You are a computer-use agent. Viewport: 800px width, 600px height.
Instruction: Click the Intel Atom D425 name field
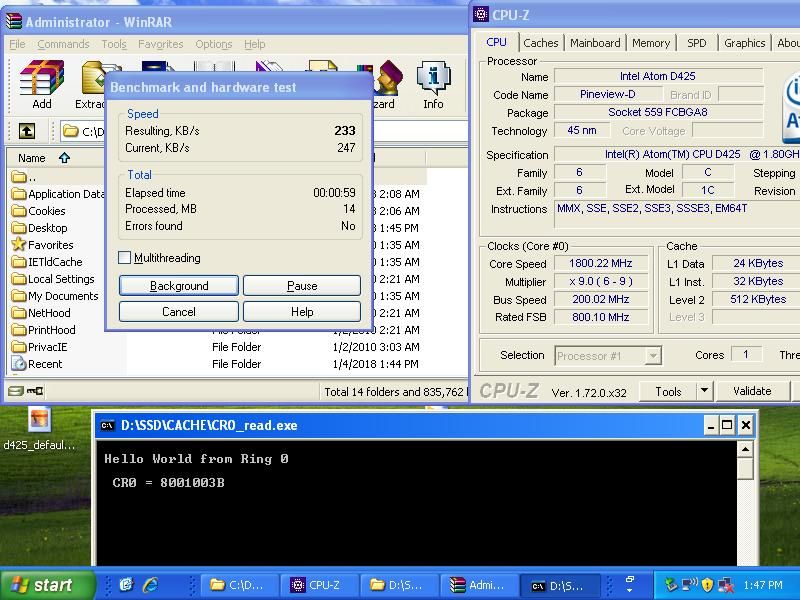[x=658, y=76]
